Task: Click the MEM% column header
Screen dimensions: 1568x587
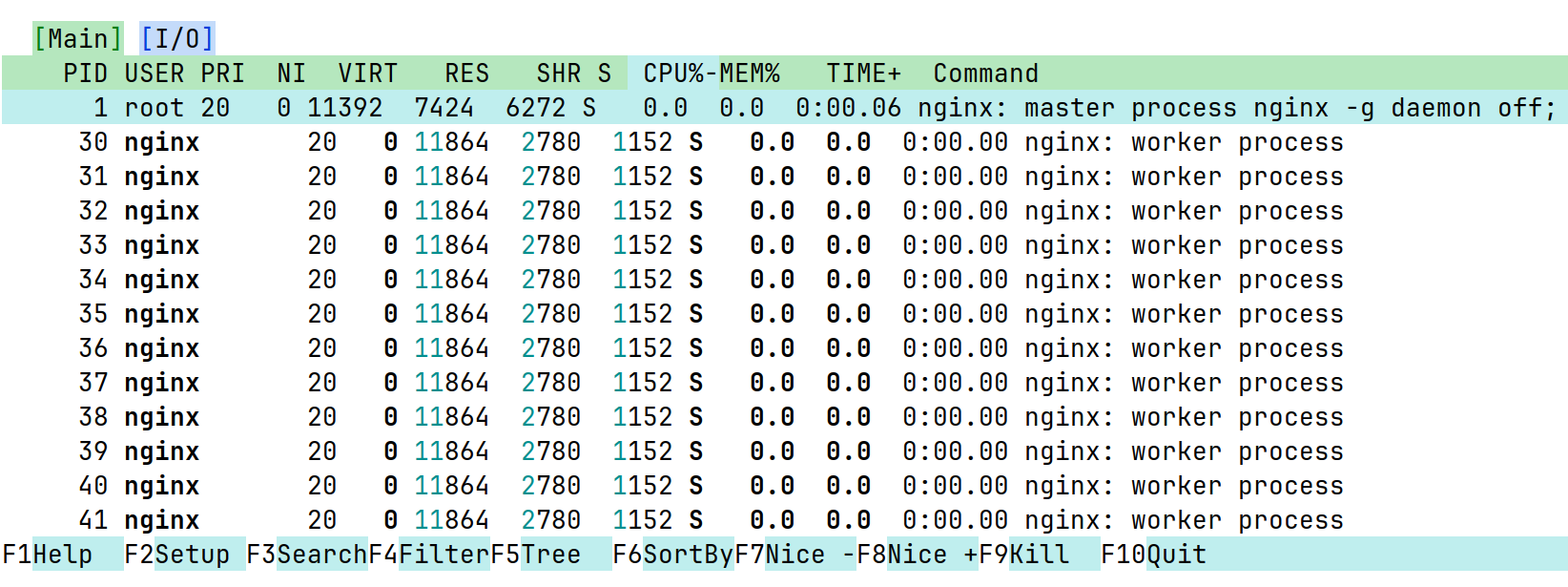Action: (750, 73)
